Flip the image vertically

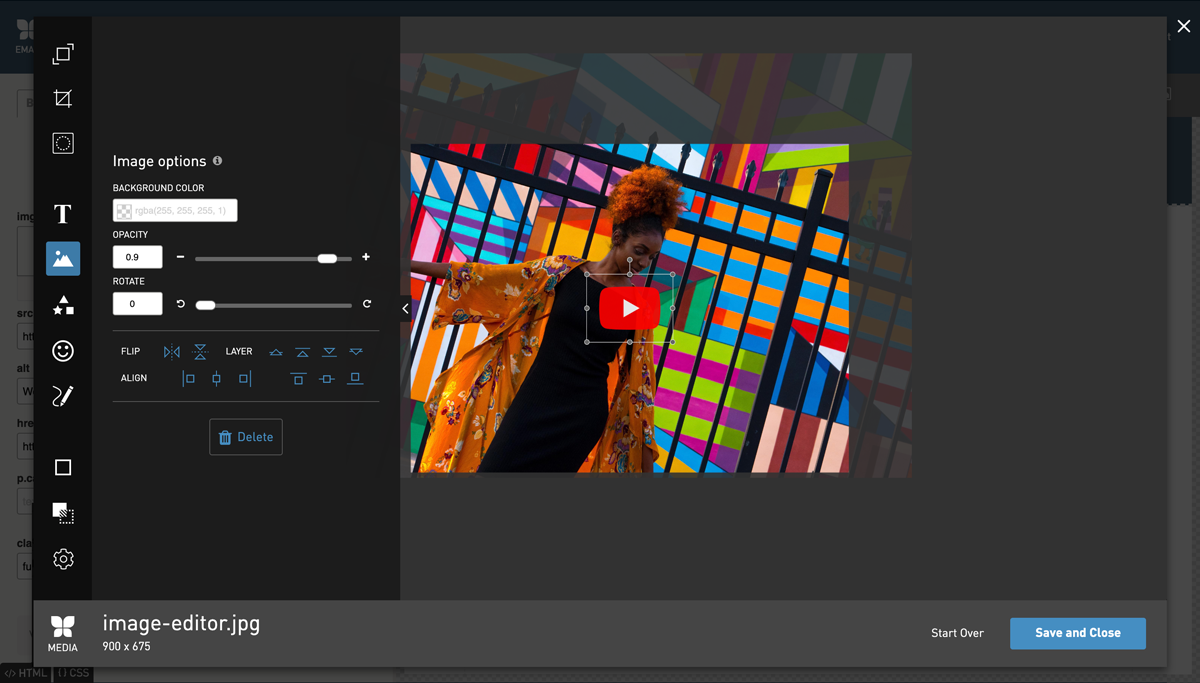tap(200, 352)
